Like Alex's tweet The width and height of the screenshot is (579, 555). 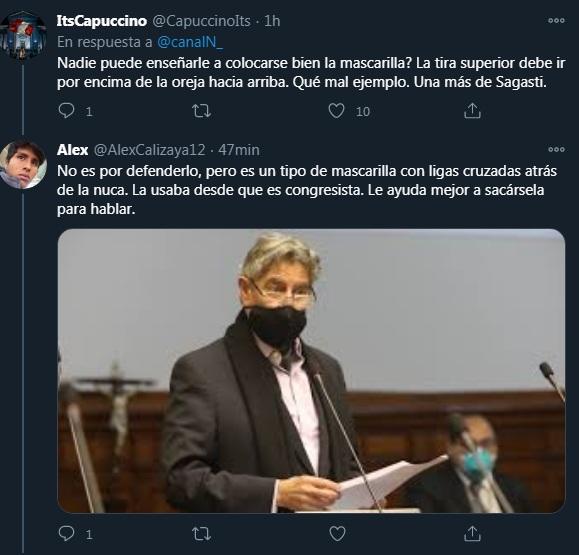point(337,534)
